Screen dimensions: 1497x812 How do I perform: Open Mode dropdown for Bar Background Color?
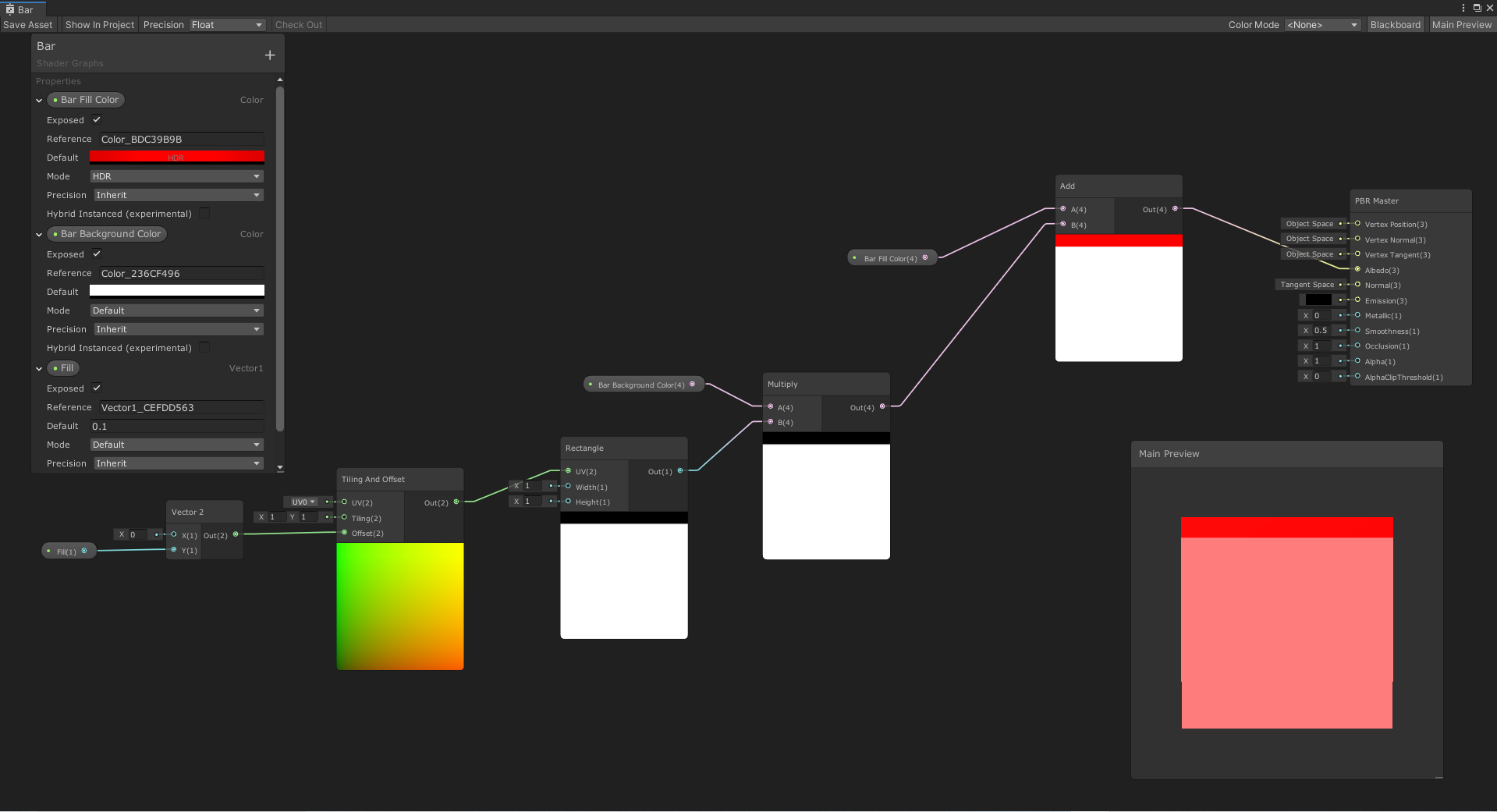click(177, 310)
